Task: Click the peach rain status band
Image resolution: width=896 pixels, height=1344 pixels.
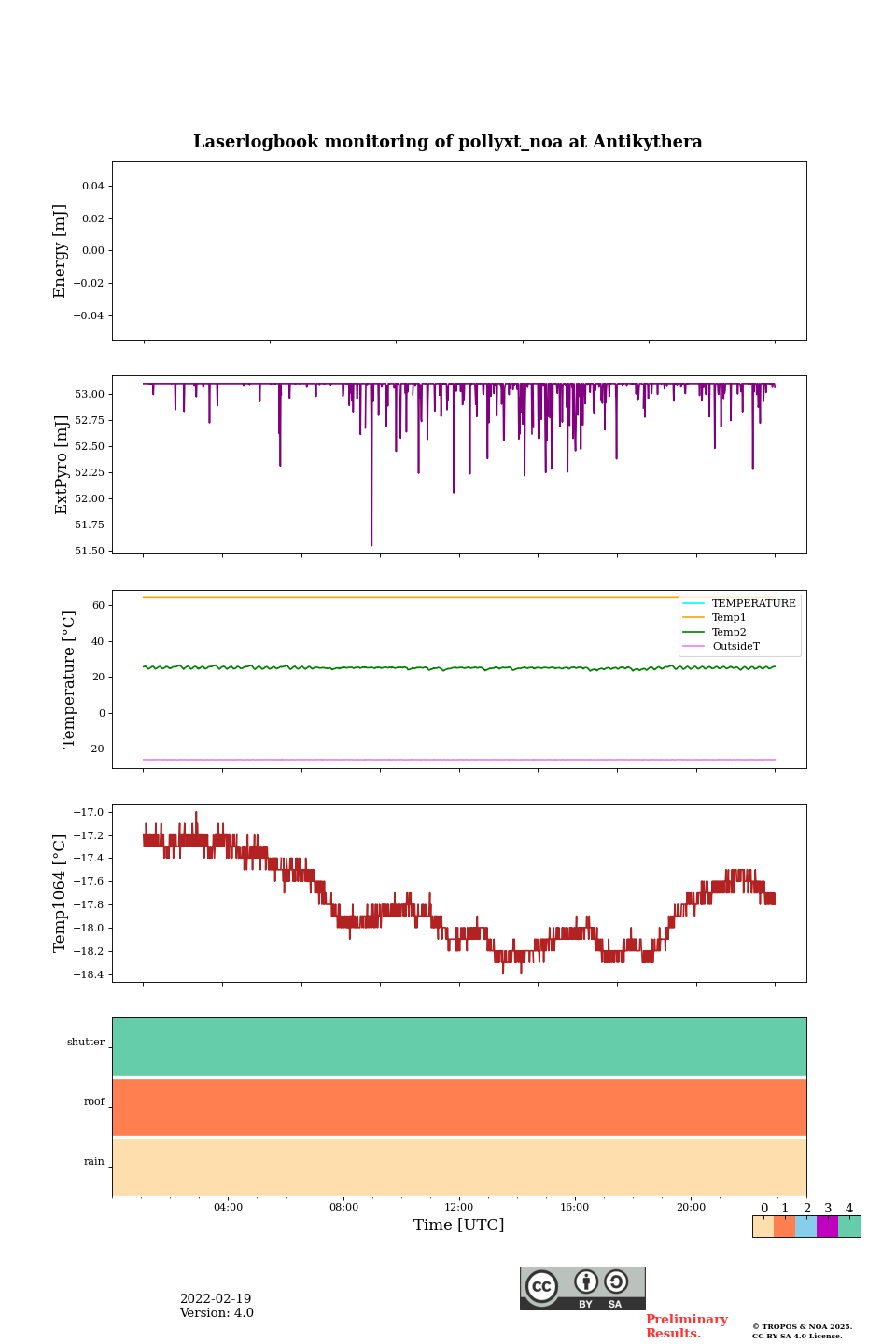Action: point(459,1167)
